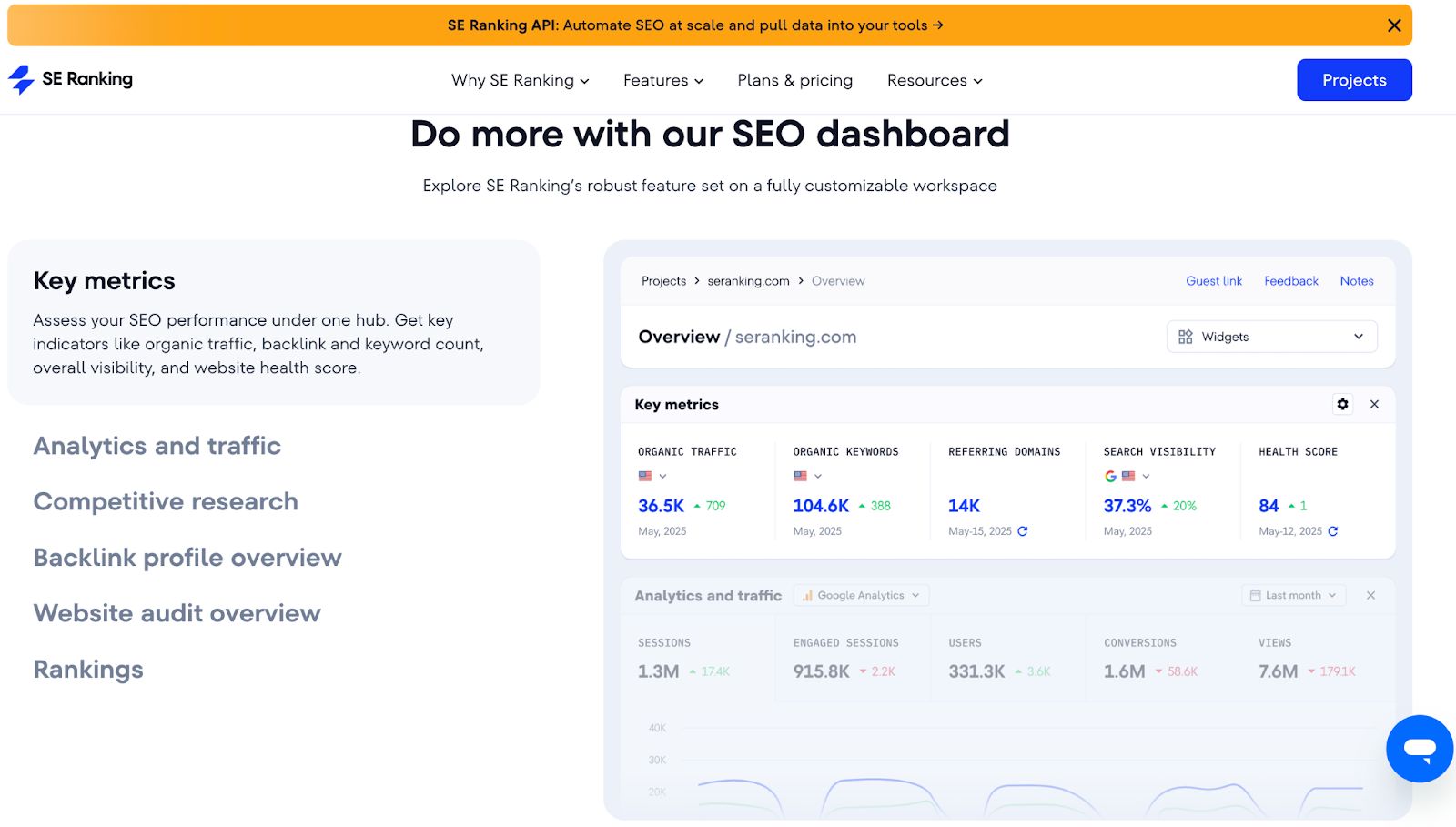
Task: Open the live chat bubble
Action: click(1420, 749)
